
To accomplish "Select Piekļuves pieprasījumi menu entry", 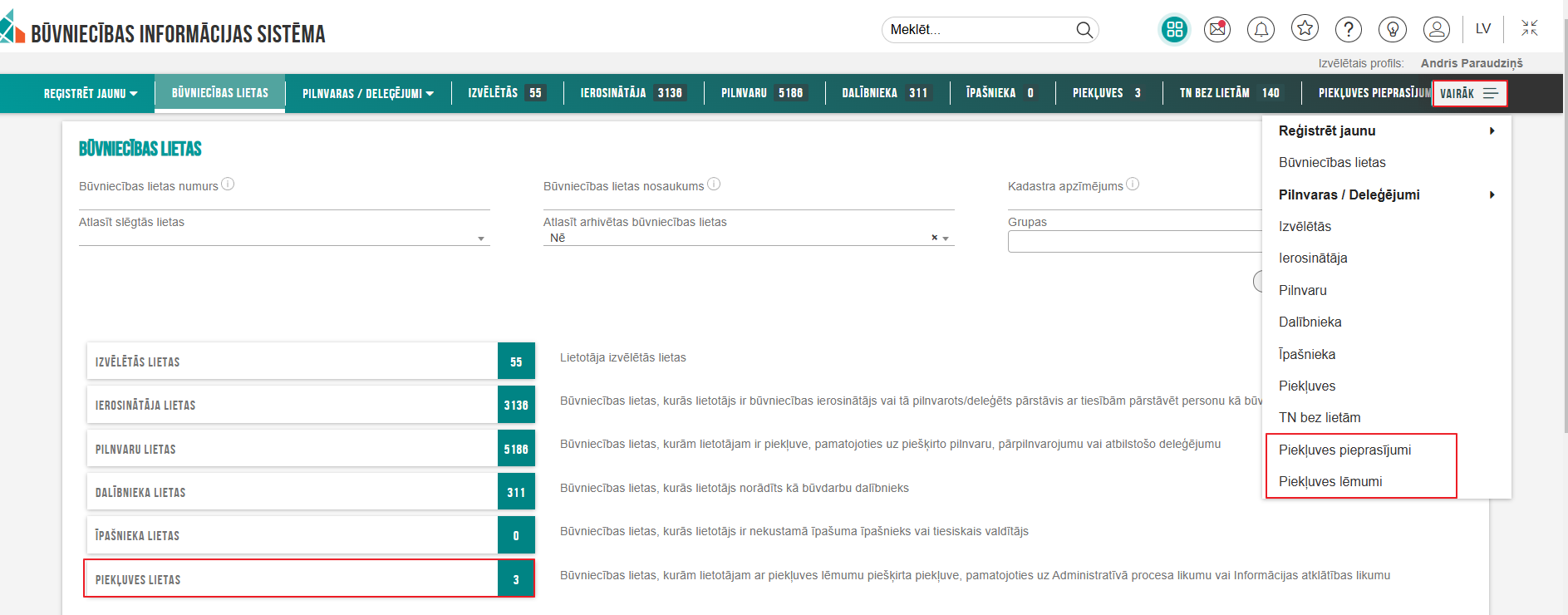I will point(1344,450).
